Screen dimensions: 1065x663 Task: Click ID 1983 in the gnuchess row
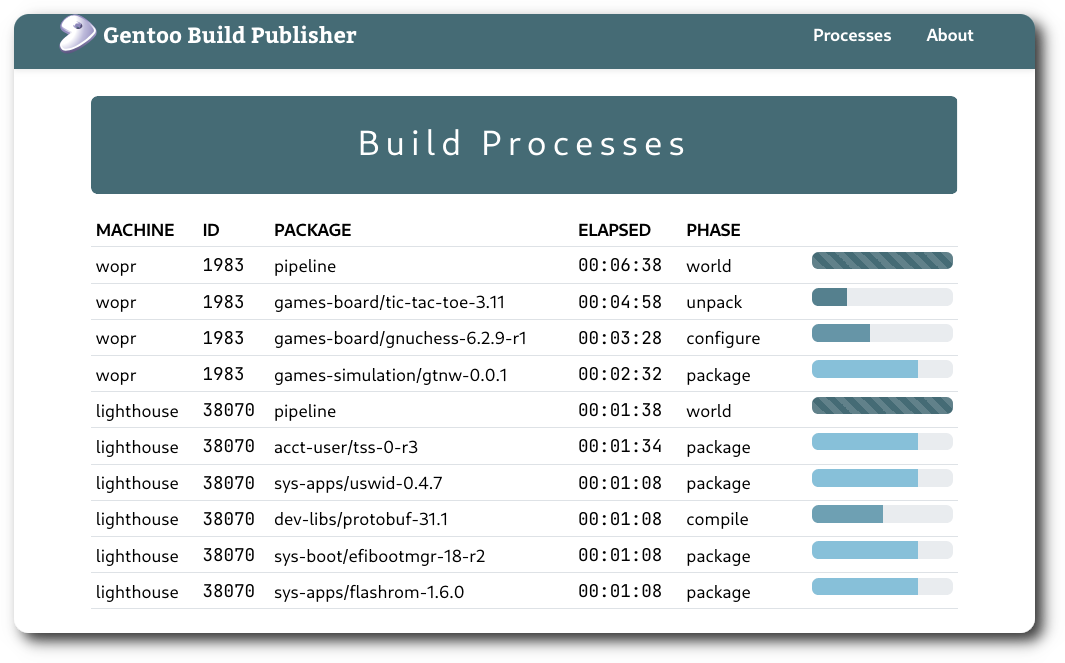[223, 338]
